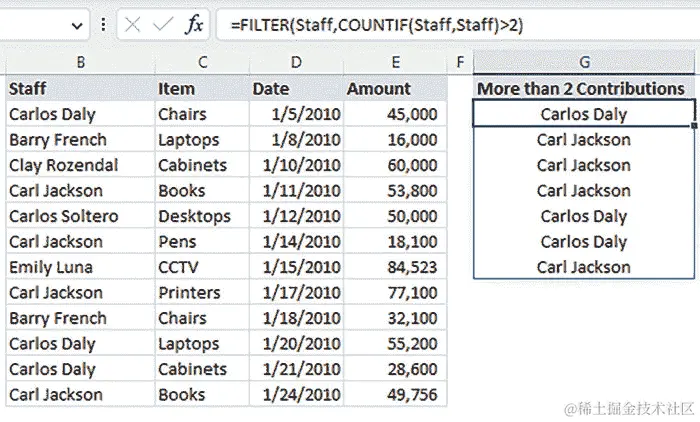Select column B header
This screenshot has height=422, width=700.
[x=80, y=62]
